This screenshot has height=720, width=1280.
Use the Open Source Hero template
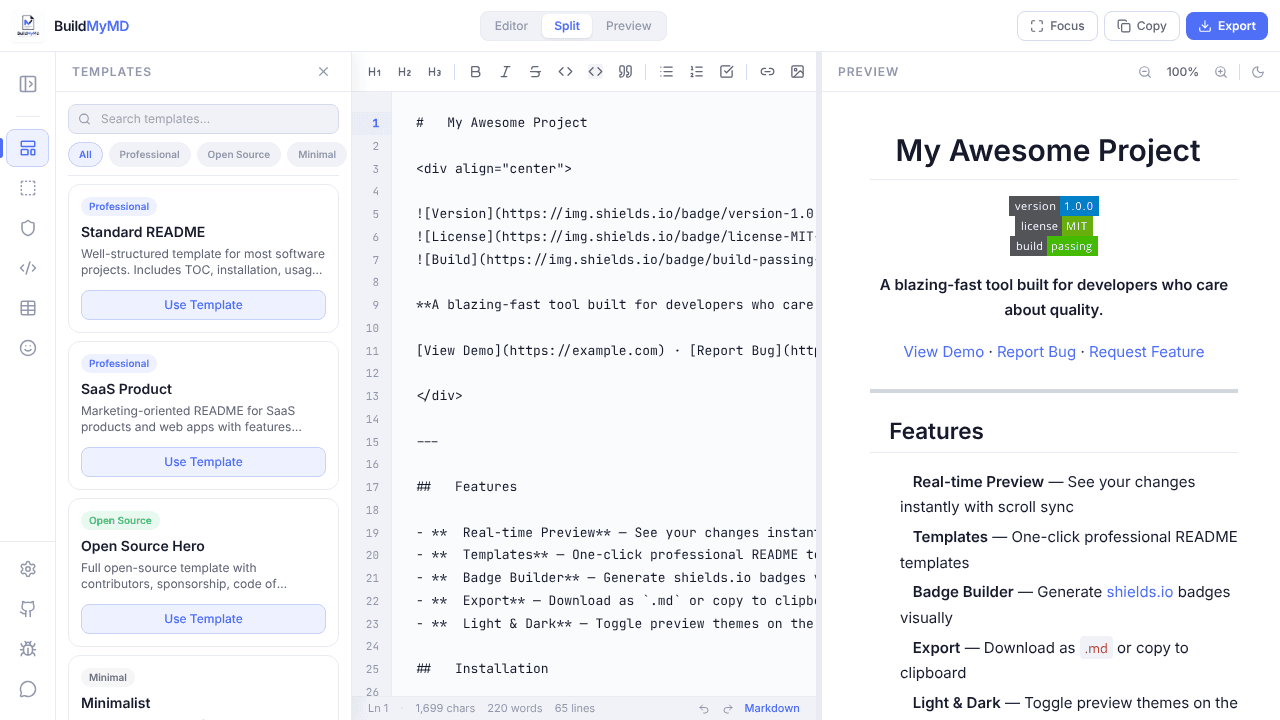(203, 619)
